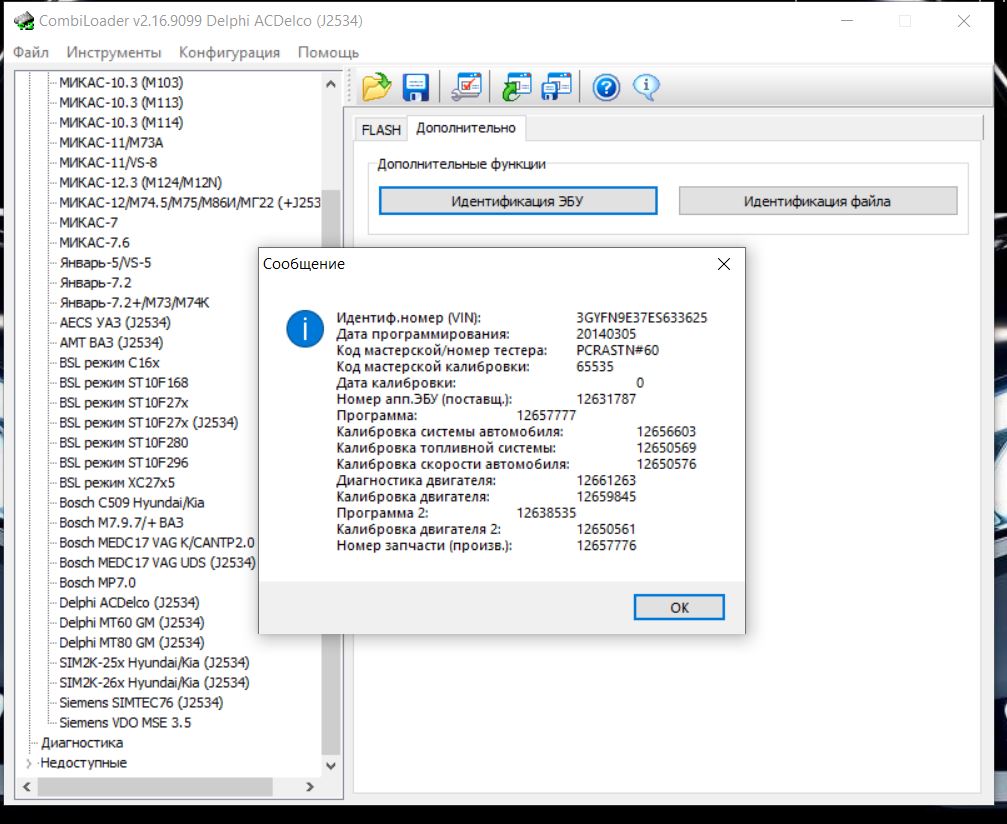Image resolution: width=1007 pixels, height=824 pixels.
Task: Open the Инструменты menu
Action: (113, 52)
